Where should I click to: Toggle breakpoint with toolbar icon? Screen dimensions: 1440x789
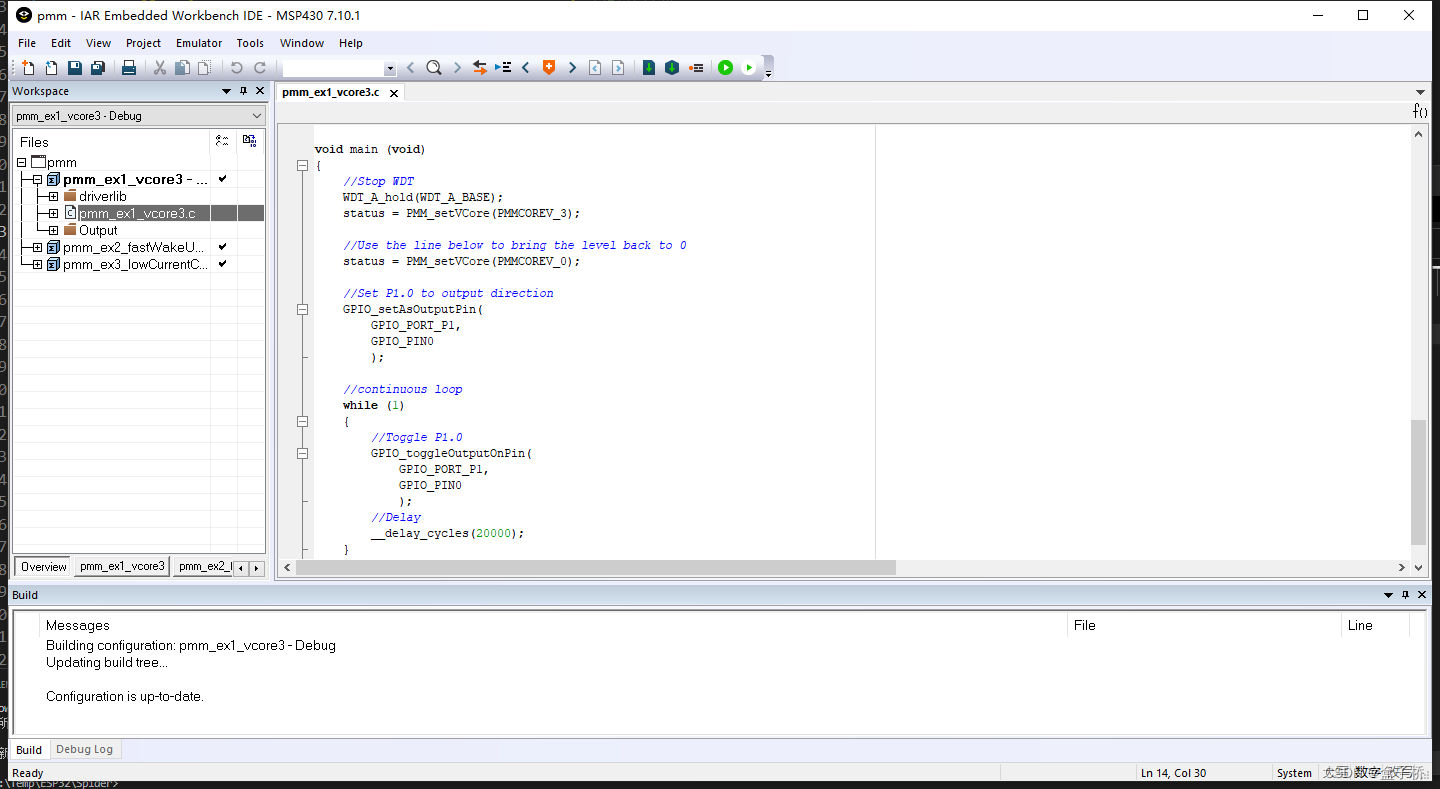coord(696,68)
